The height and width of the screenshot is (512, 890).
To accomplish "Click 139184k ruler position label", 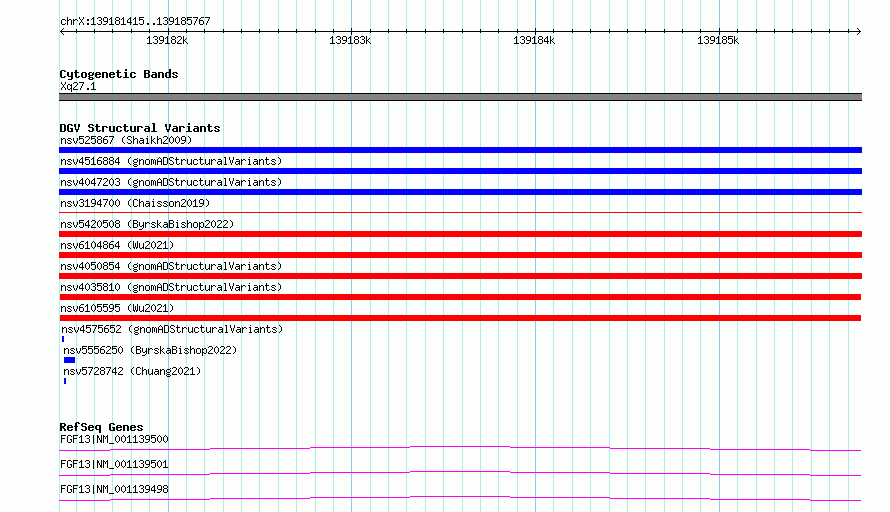I will 534,40.
